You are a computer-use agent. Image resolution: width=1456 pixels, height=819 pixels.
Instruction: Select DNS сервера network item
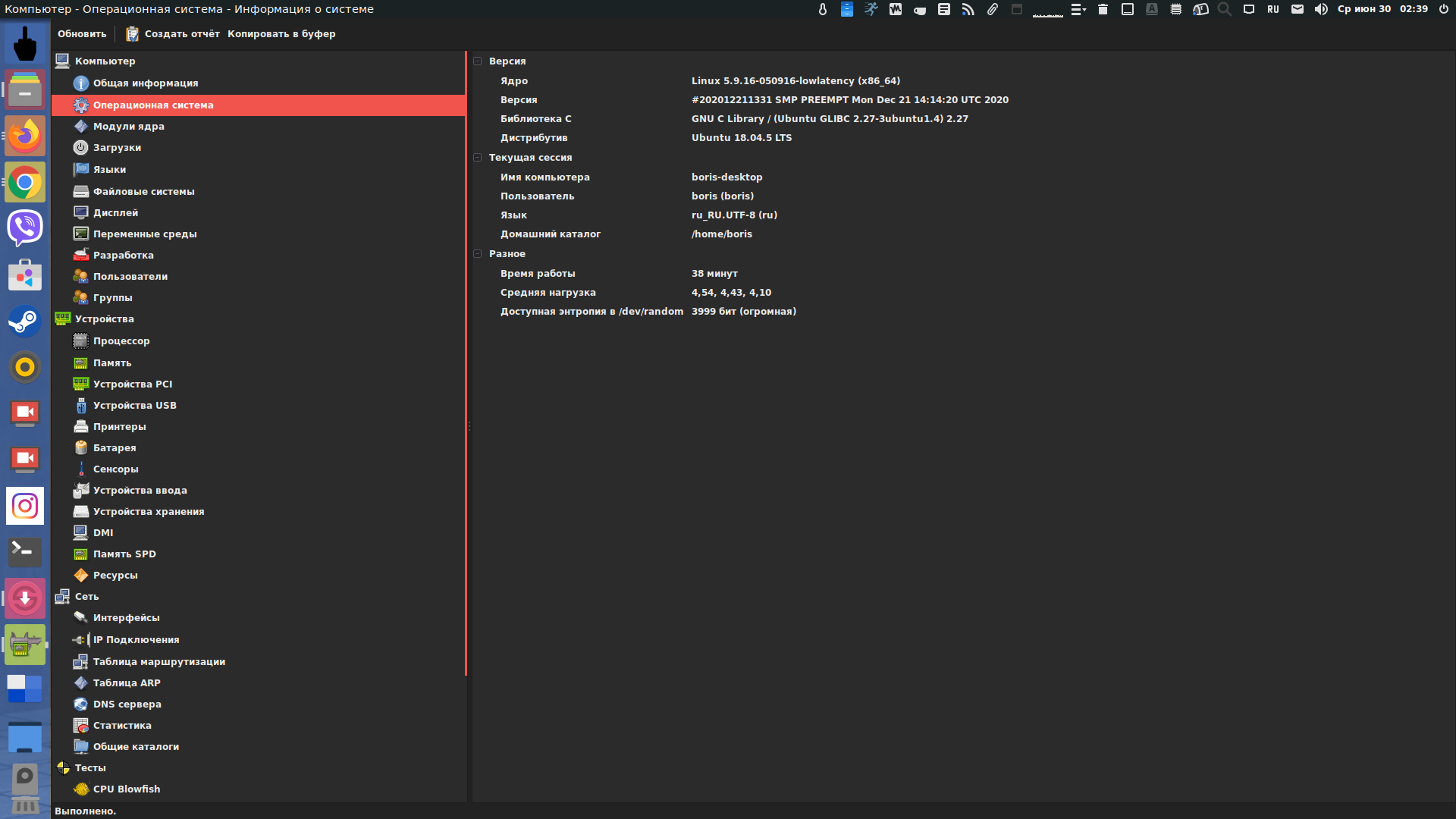(127, 704)
